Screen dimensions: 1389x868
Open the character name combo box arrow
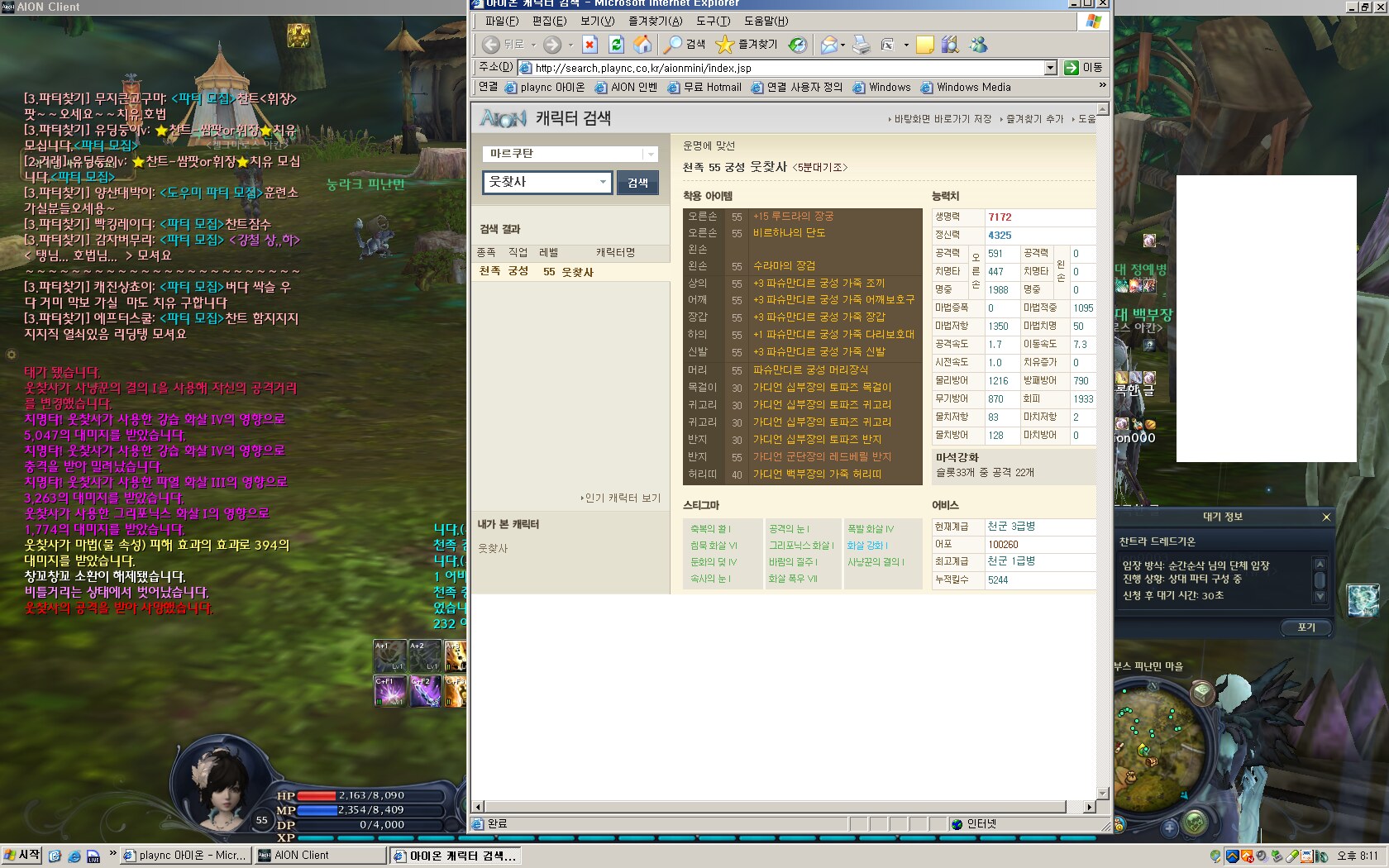tap(603, 182)
